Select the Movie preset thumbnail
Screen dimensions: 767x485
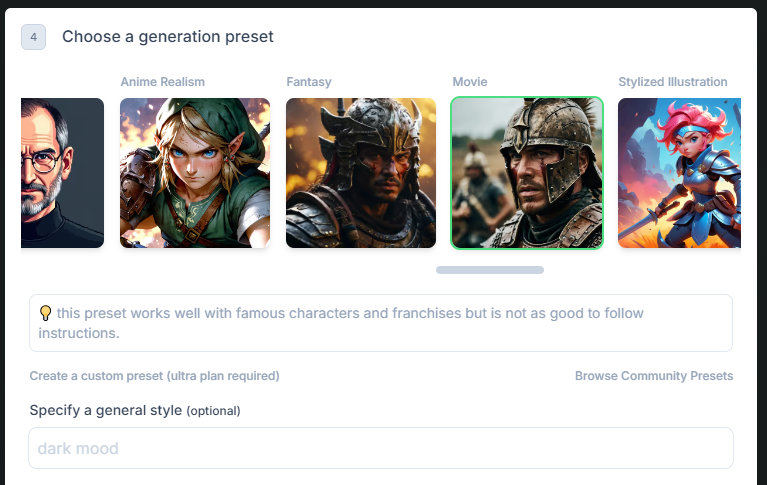click(x=527, y=173)
